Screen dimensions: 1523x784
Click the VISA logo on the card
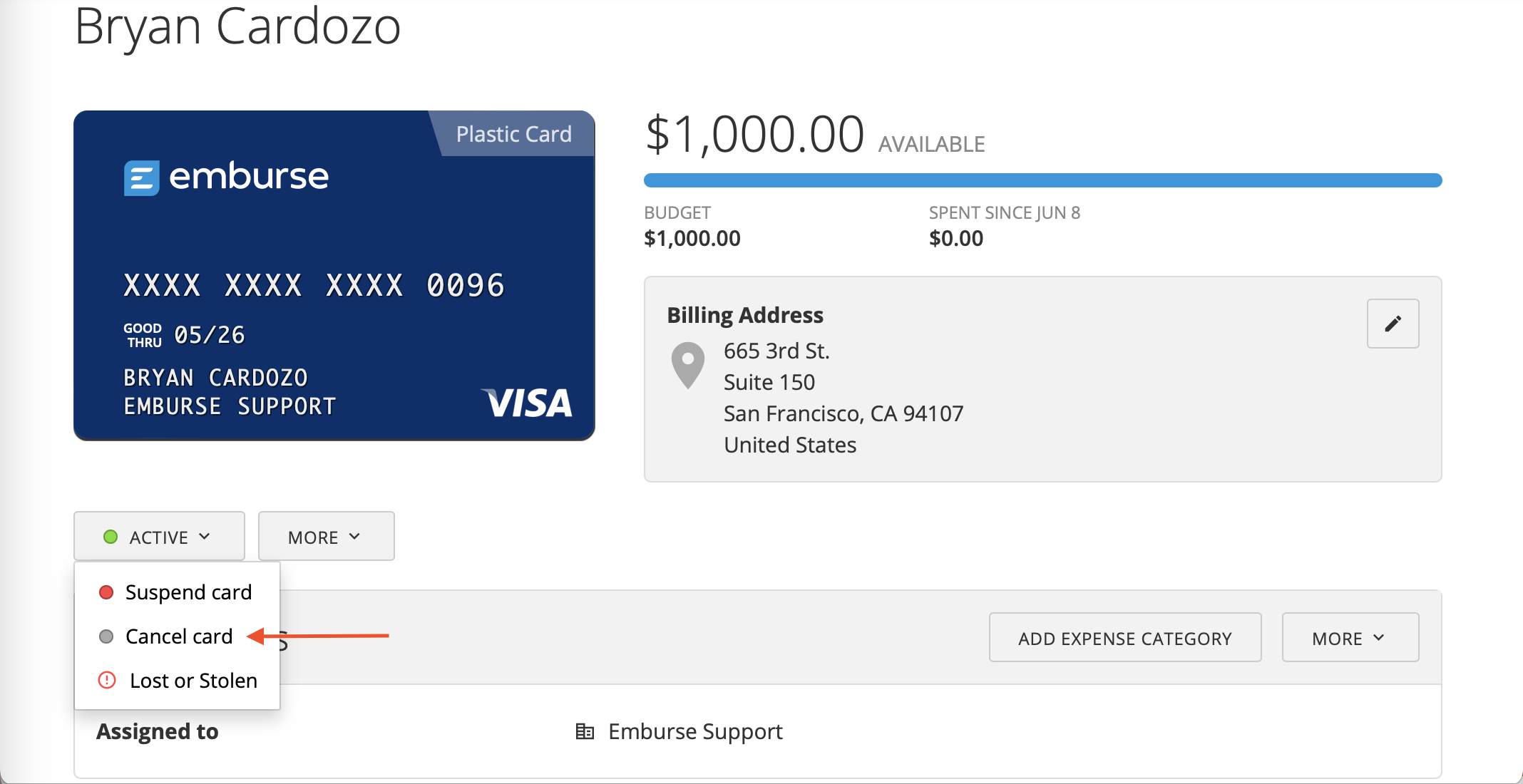527,403
